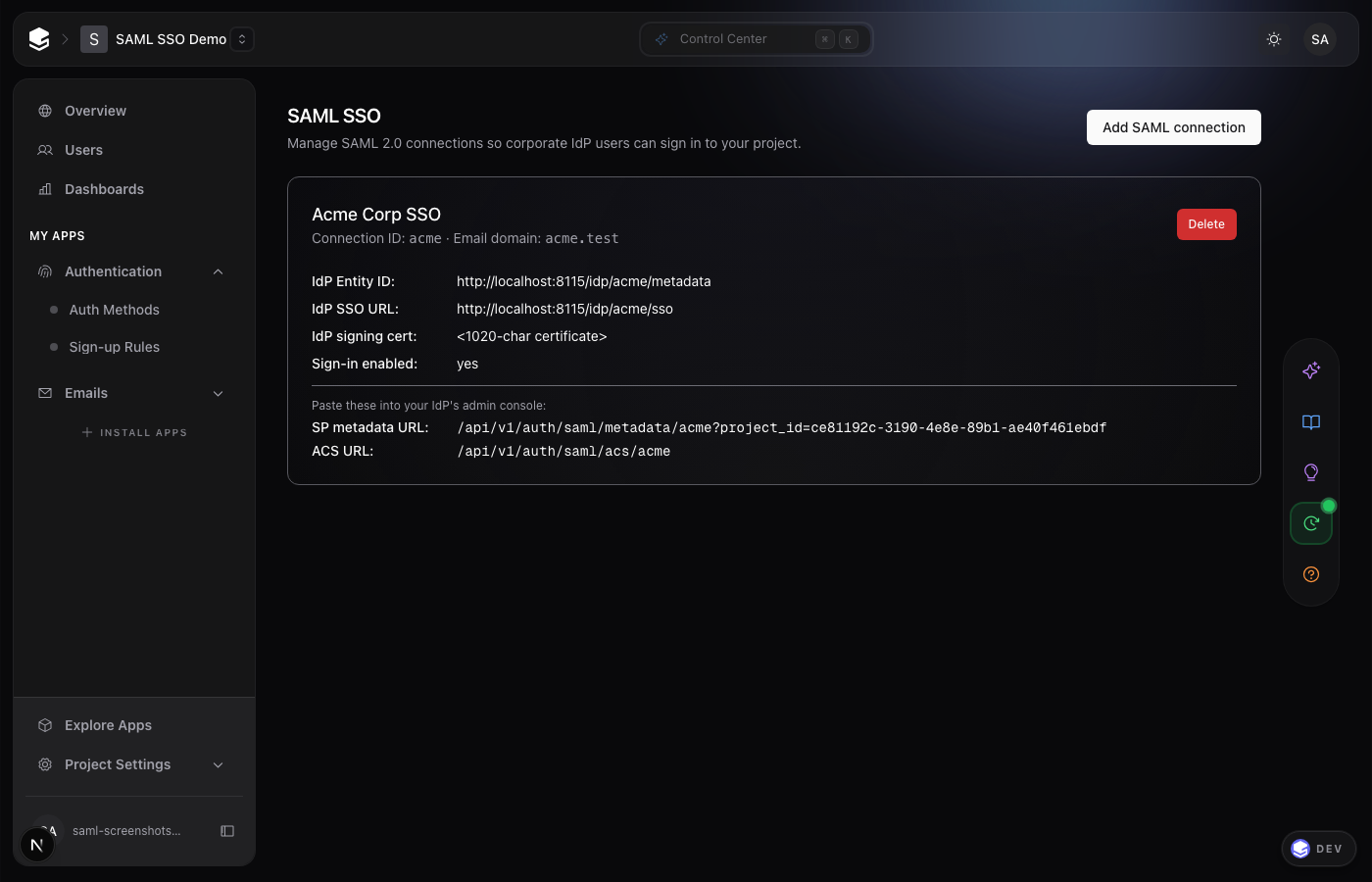Click the Authentication fingerprint icon
Viewport: 1372px width, 882px height.
45,271
